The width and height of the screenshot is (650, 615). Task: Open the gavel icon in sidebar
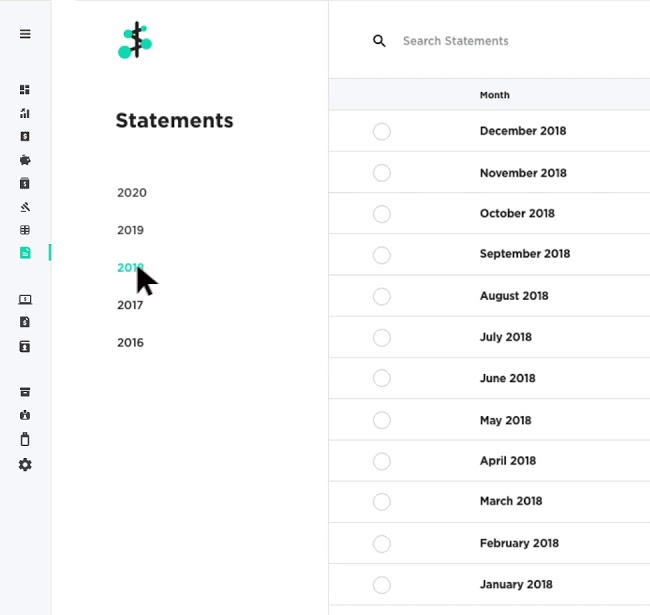25,207
